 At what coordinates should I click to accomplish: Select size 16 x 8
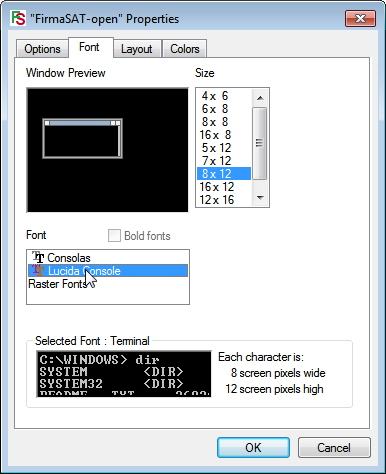pyautogui.click(x=224, y=135)
